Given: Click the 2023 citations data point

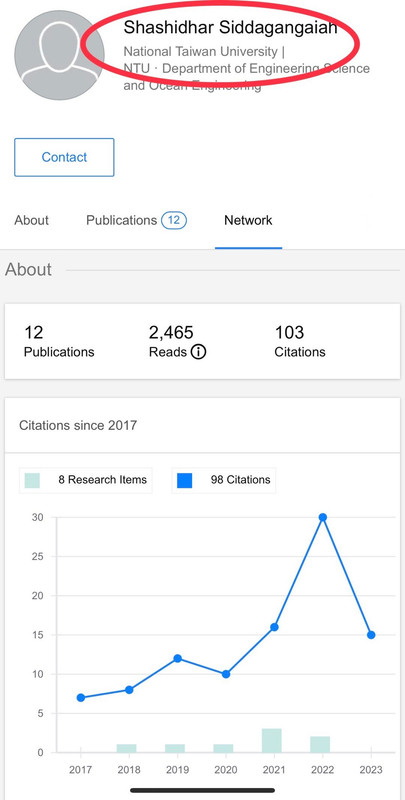Looking at the screenshot, I should 371,635.
